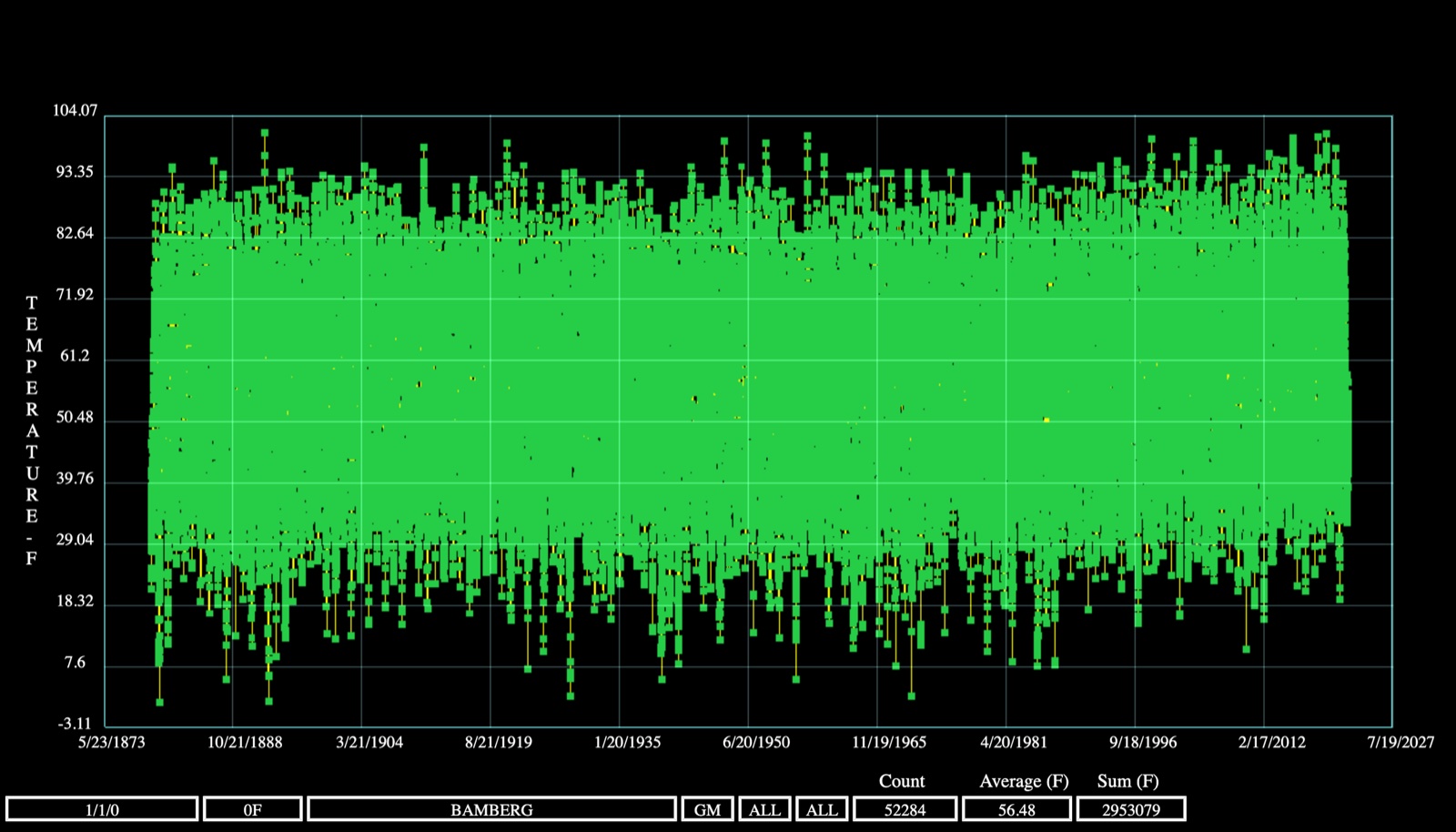
Task: Click the 29.04 y-axis label
Action: [75, 540]
